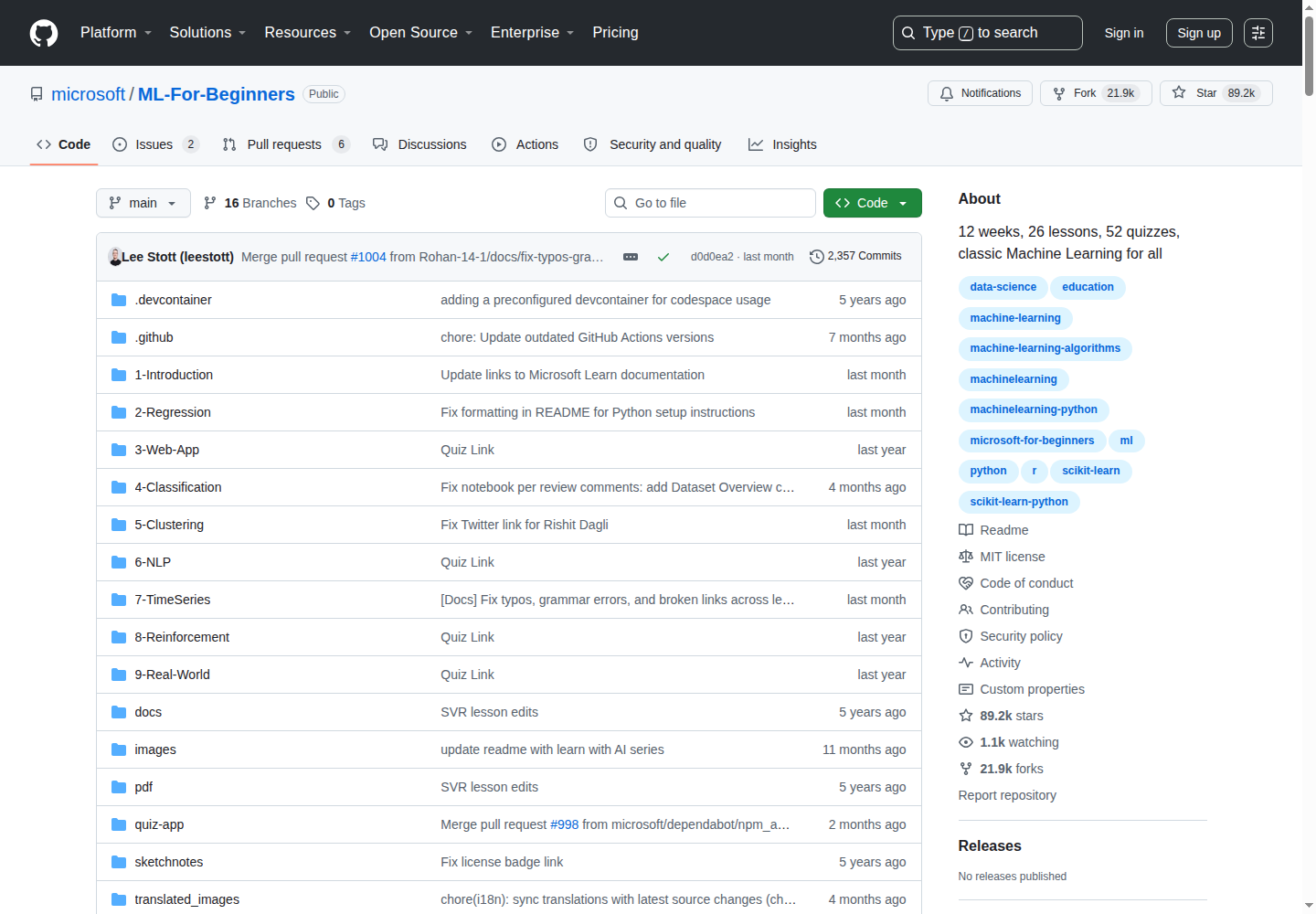This screenshot has height=914, width=1316.
Task: Click the tag icon beside 0 Tags
Action: pos(313,203)
